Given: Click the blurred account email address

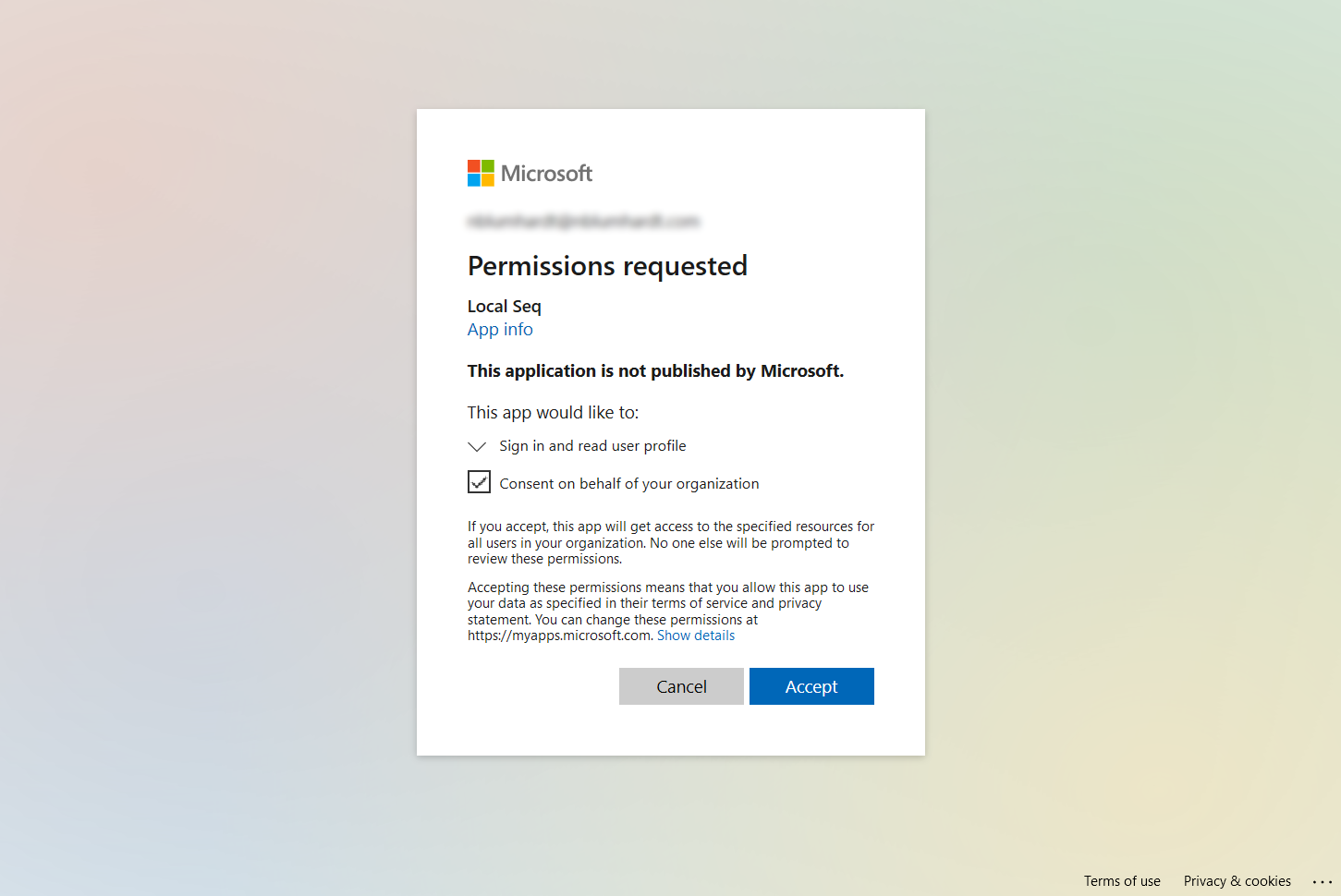Looking at the screenshot, I should [583, 221].
